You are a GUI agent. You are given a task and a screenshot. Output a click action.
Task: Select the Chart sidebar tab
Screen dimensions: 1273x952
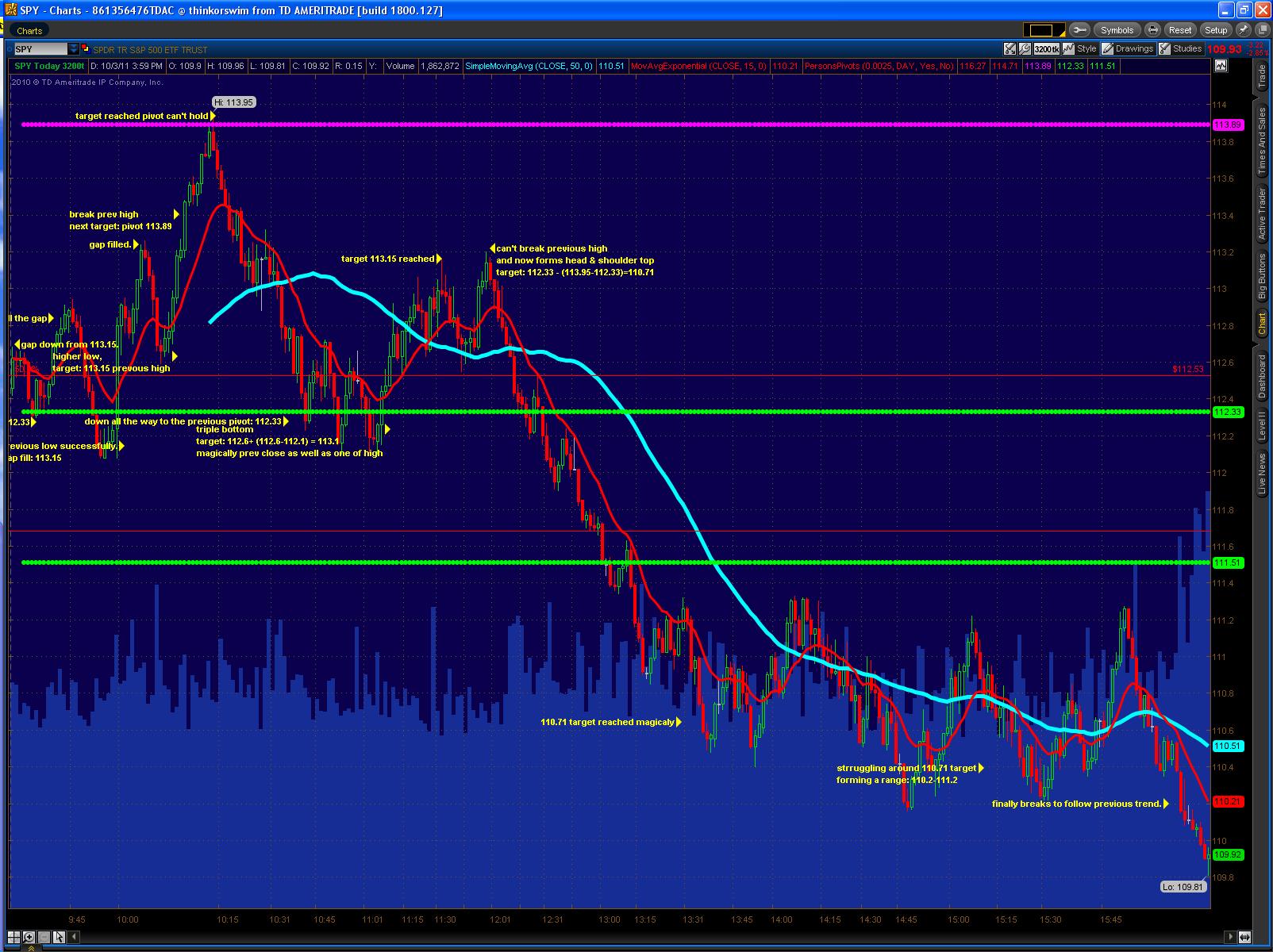(1262, 324)
